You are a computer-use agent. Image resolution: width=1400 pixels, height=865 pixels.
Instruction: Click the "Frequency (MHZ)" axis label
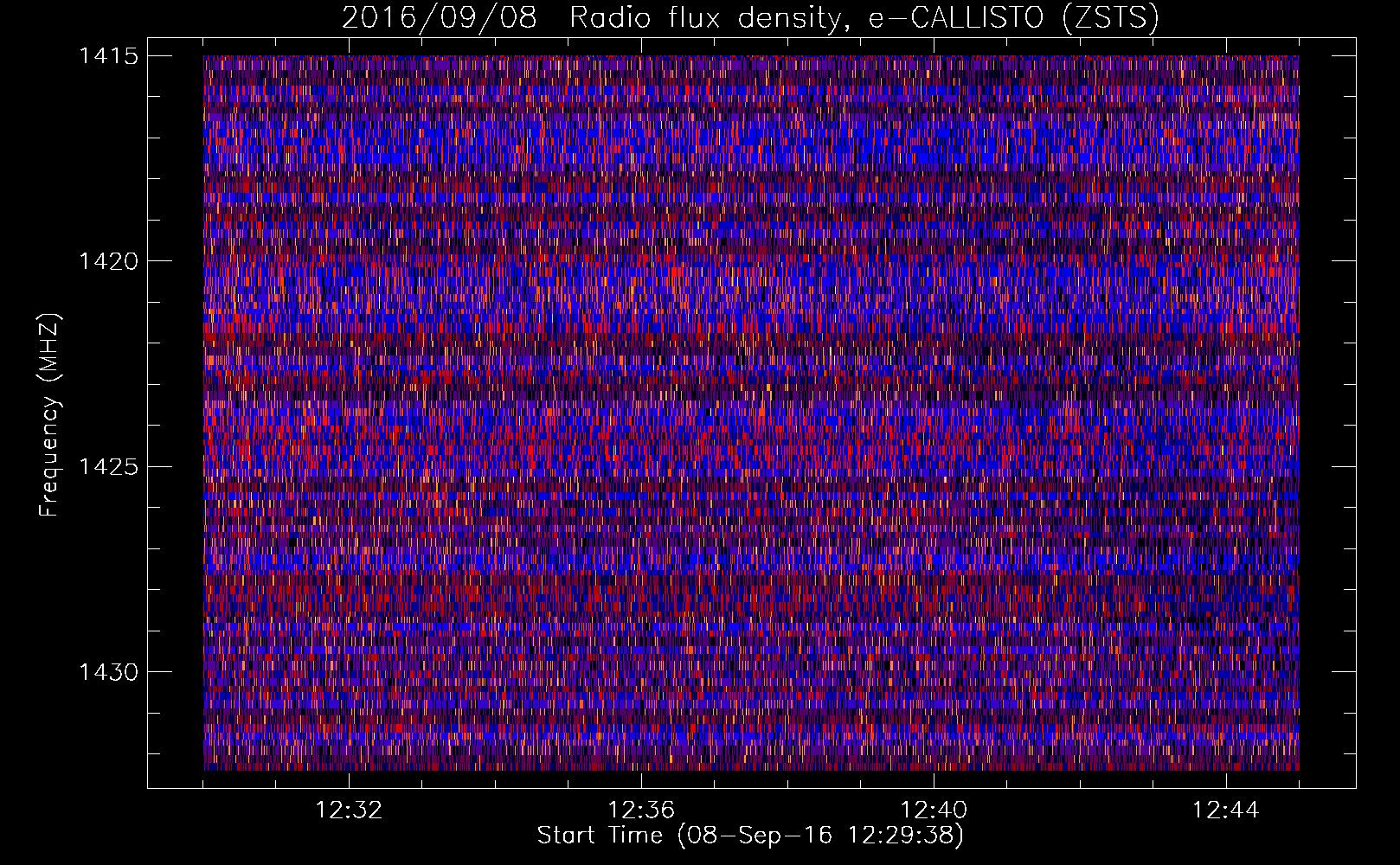[x=50, y=414]
